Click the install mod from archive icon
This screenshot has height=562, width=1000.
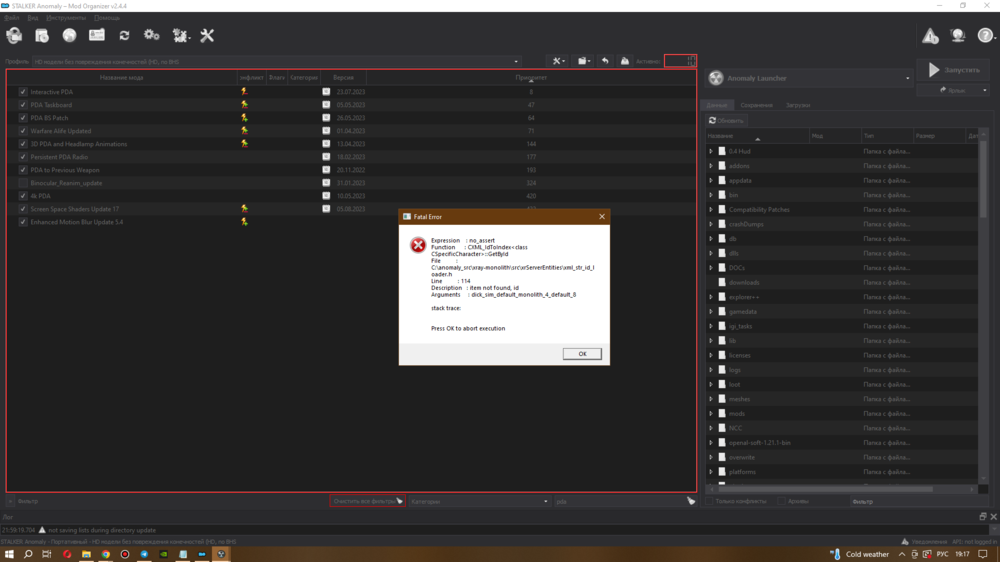click(41, 36)
